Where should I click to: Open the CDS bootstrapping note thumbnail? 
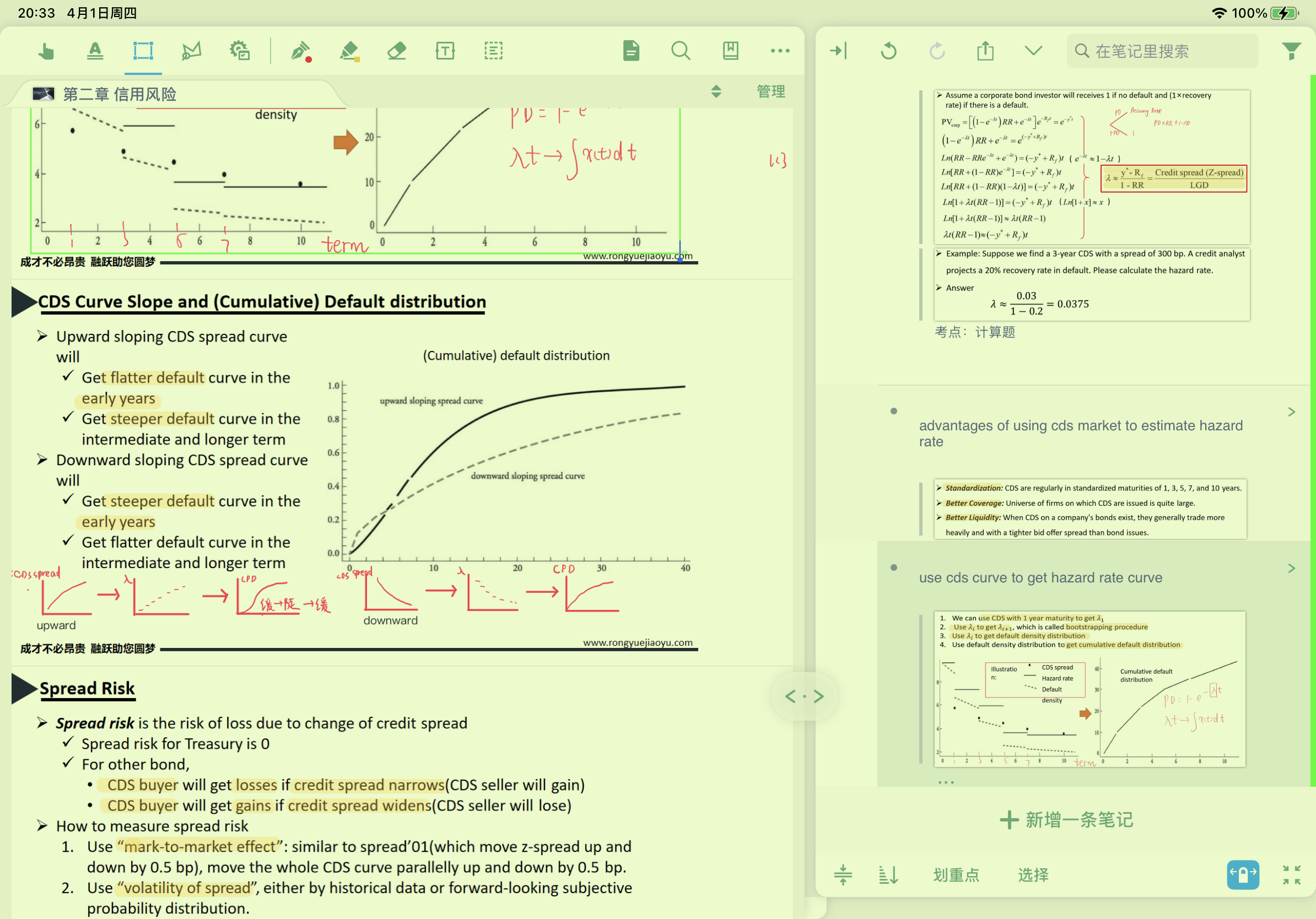1090,689
